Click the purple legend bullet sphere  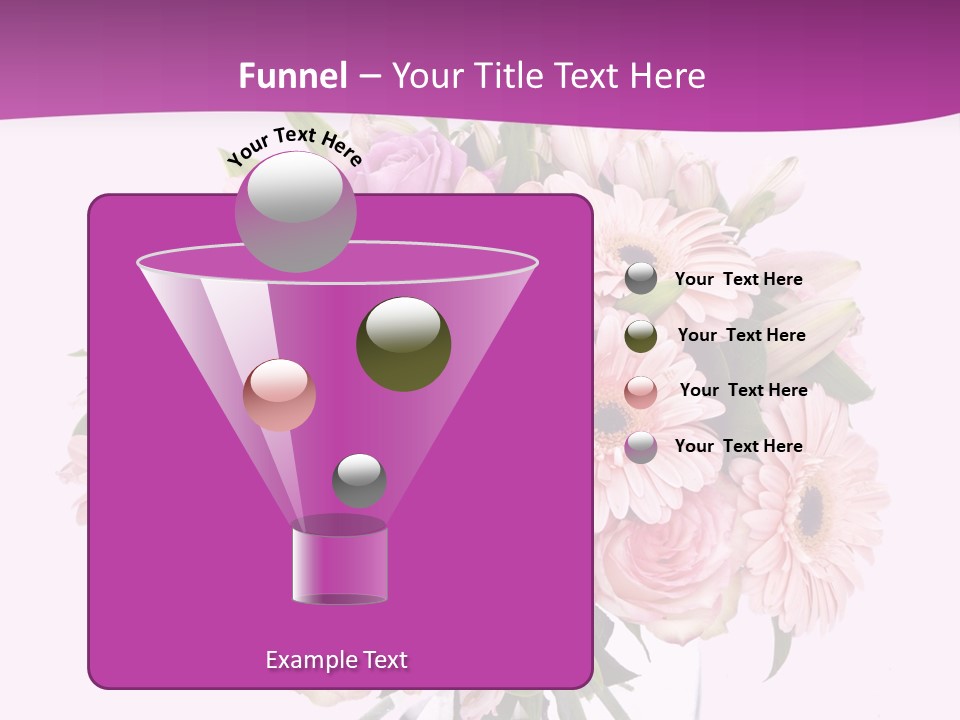coord(641,447)
